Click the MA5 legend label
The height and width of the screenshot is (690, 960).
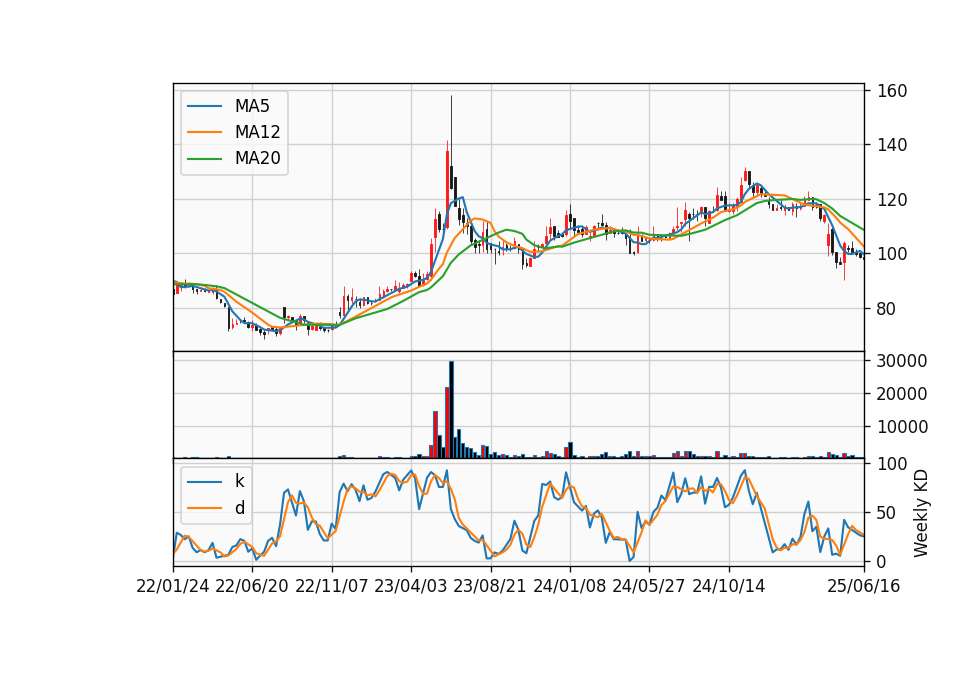(x=252, y=106)
